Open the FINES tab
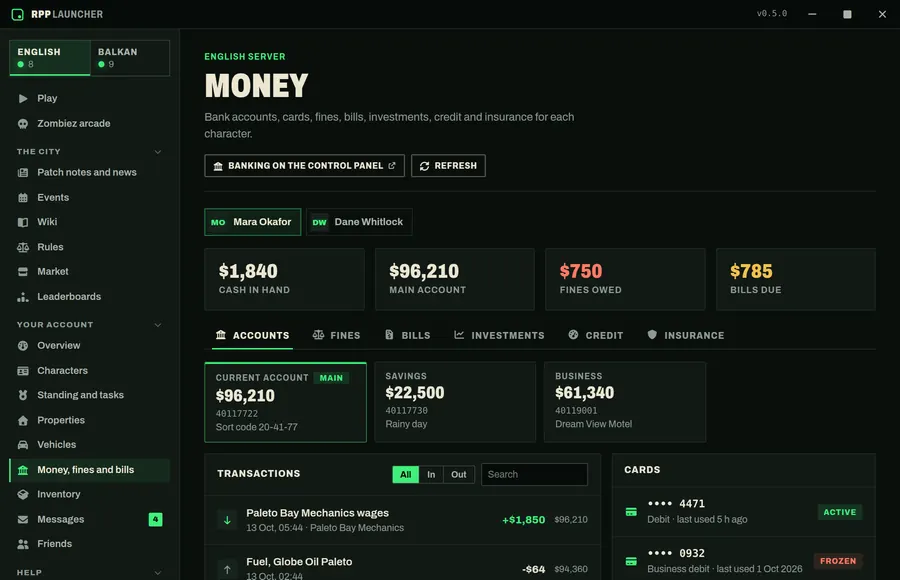 tap(336, 335)
